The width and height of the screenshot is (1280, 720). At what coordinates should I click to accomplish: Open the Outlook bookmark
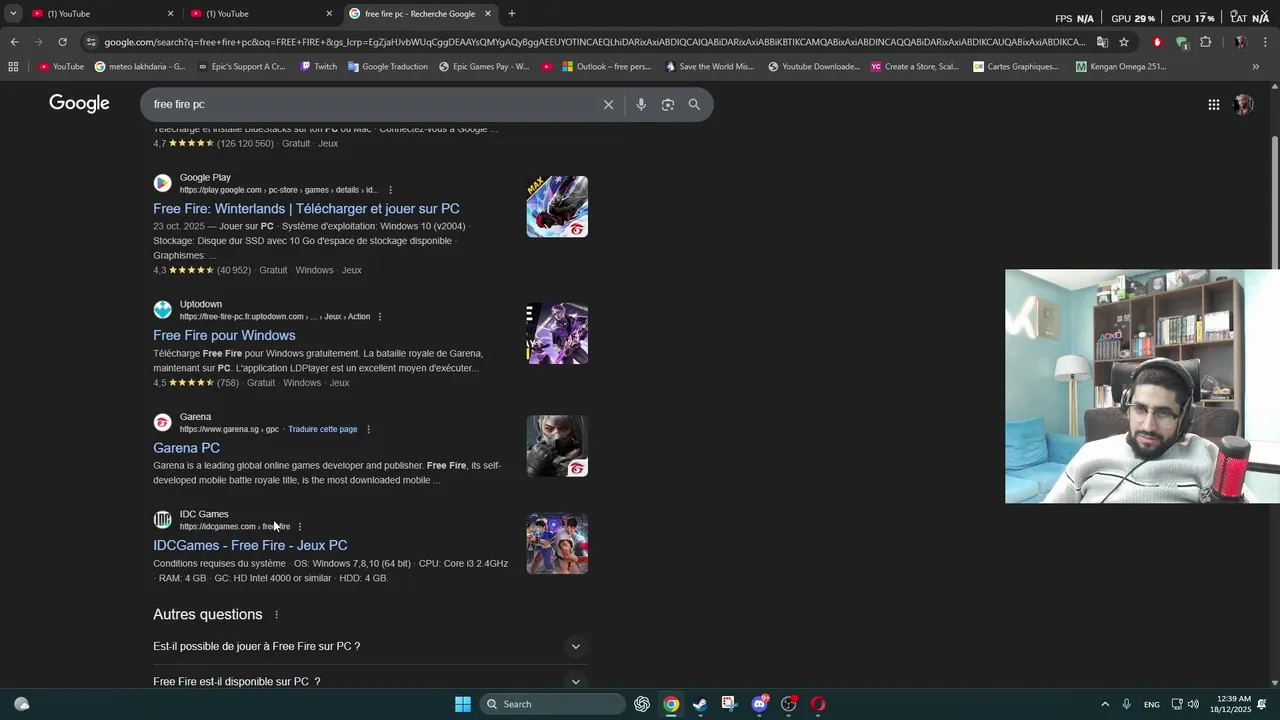point(606,67)
